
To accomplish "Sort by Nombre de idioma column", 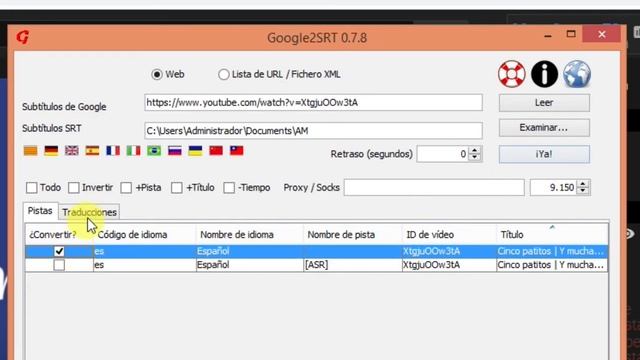I will pos(249,235).
